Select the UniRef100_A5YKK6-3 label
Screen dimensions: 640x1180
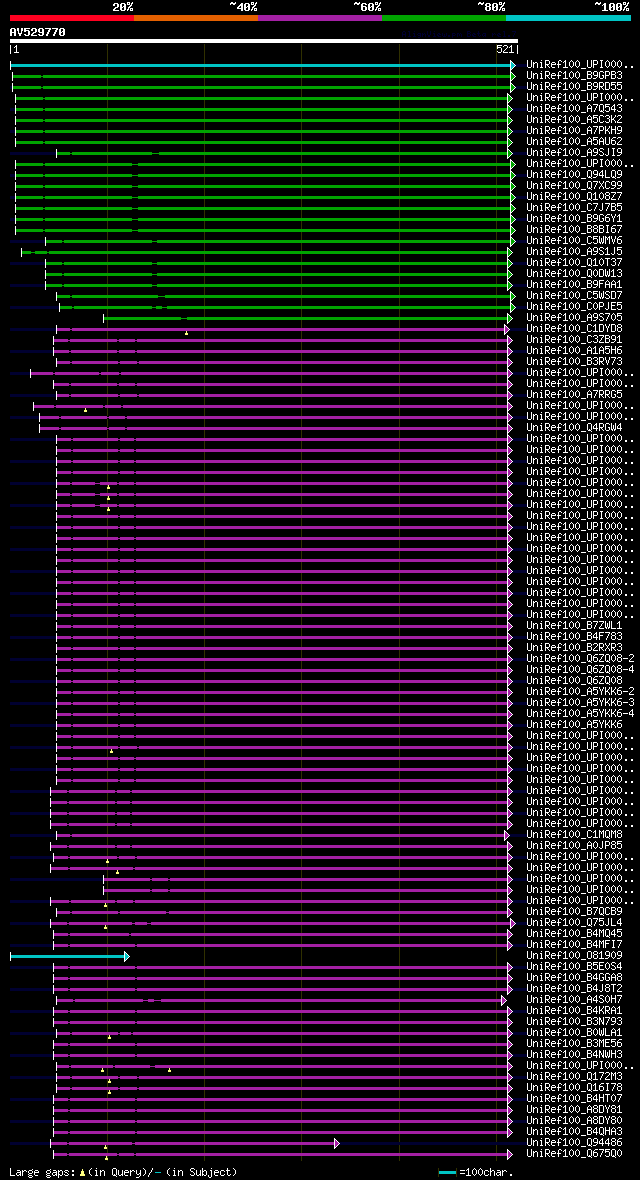581,702
